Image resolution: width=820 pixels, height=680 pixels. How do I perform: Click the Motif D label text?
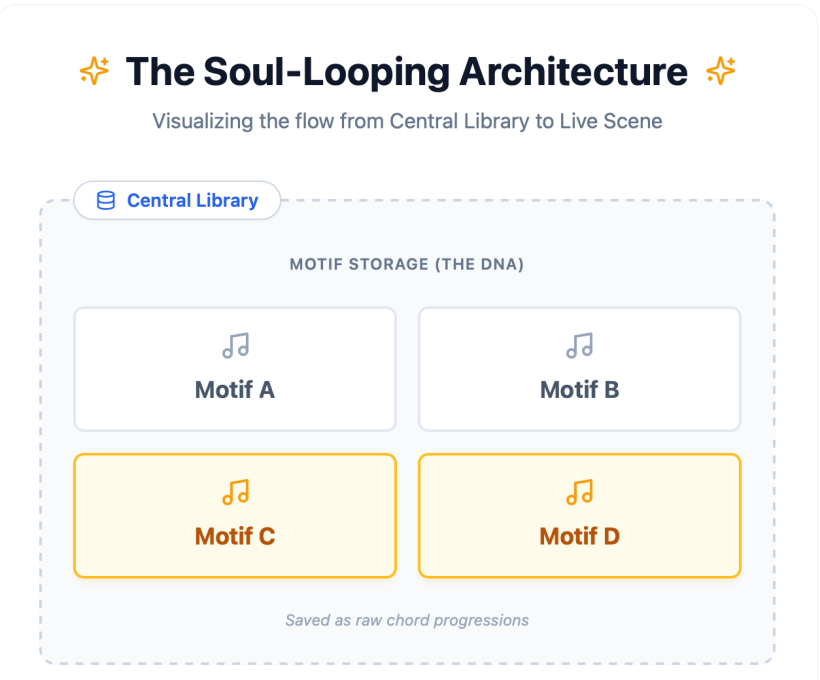579,536
